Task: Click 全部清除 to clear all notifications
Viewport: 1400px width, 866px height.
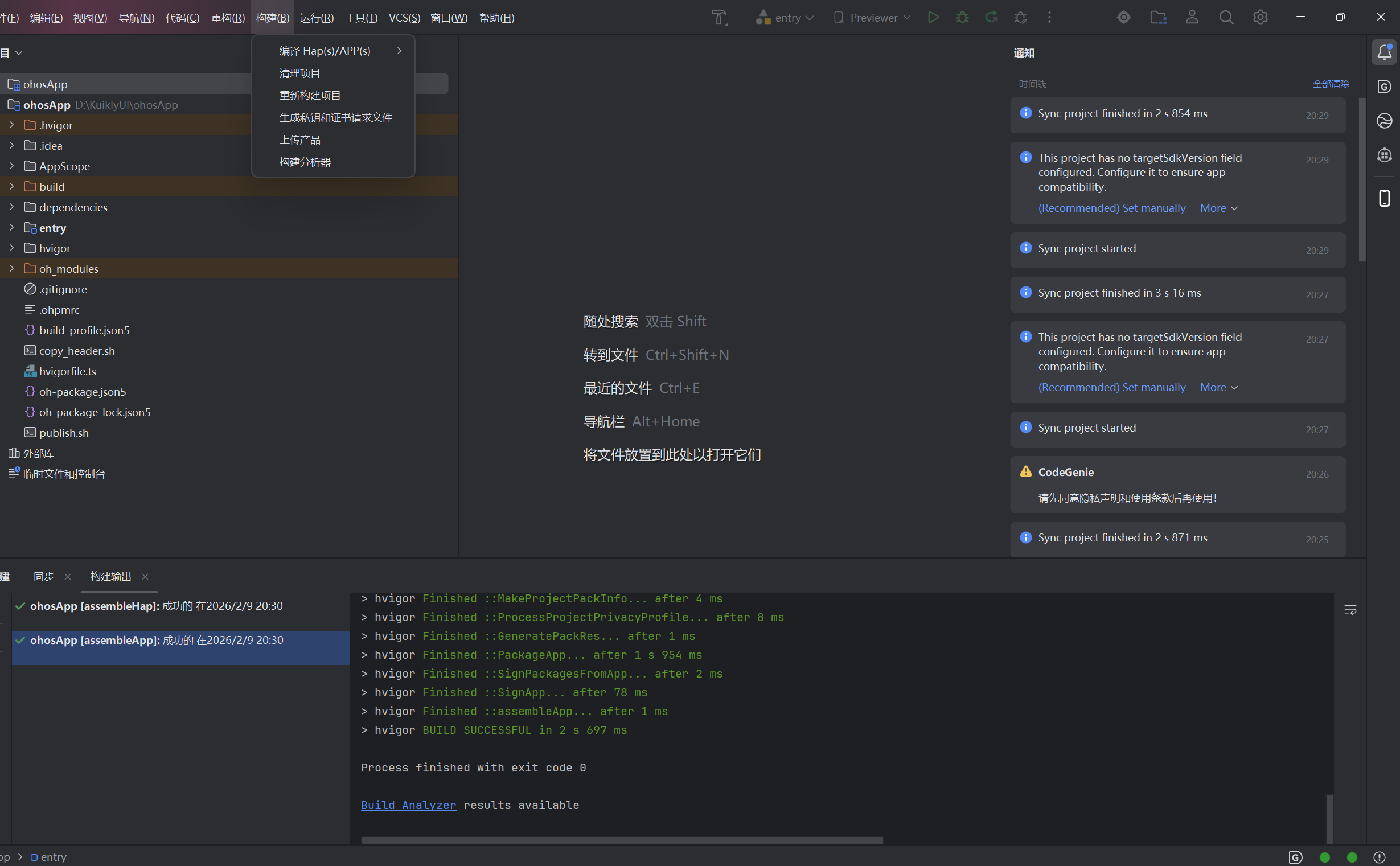Action: pyautogui.click(x=1330, y=84)
